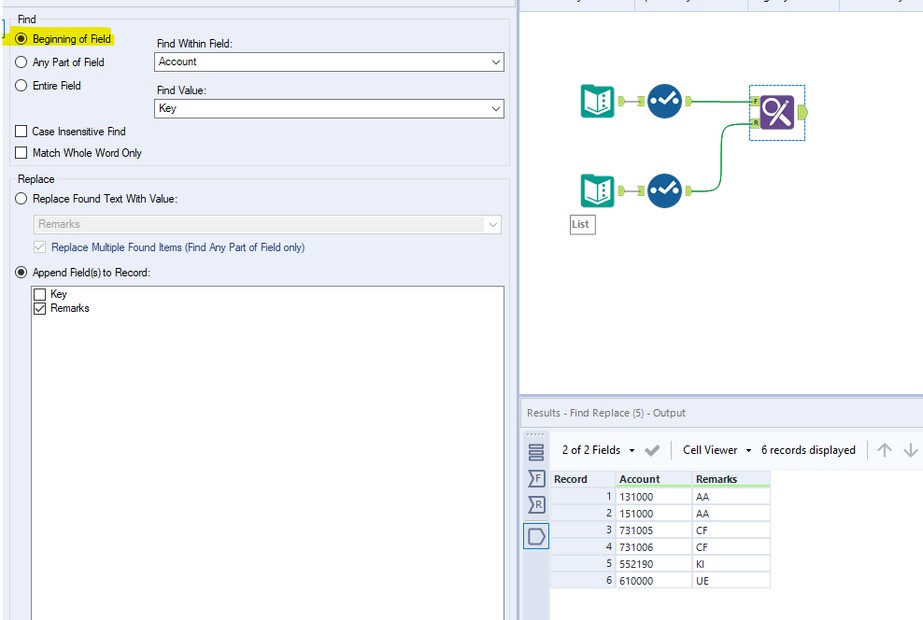Click Remarks cell CF in record 3

click(731, 531)
